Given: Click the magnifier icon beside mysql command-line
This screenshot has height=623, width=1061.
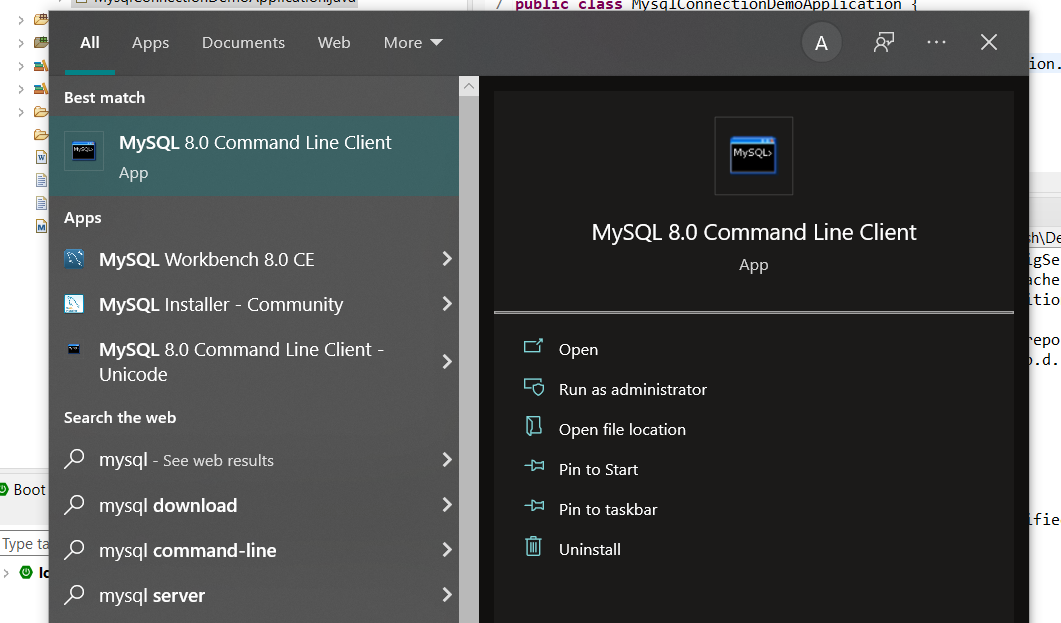Looking at the screenshot, I should point(74,550).
